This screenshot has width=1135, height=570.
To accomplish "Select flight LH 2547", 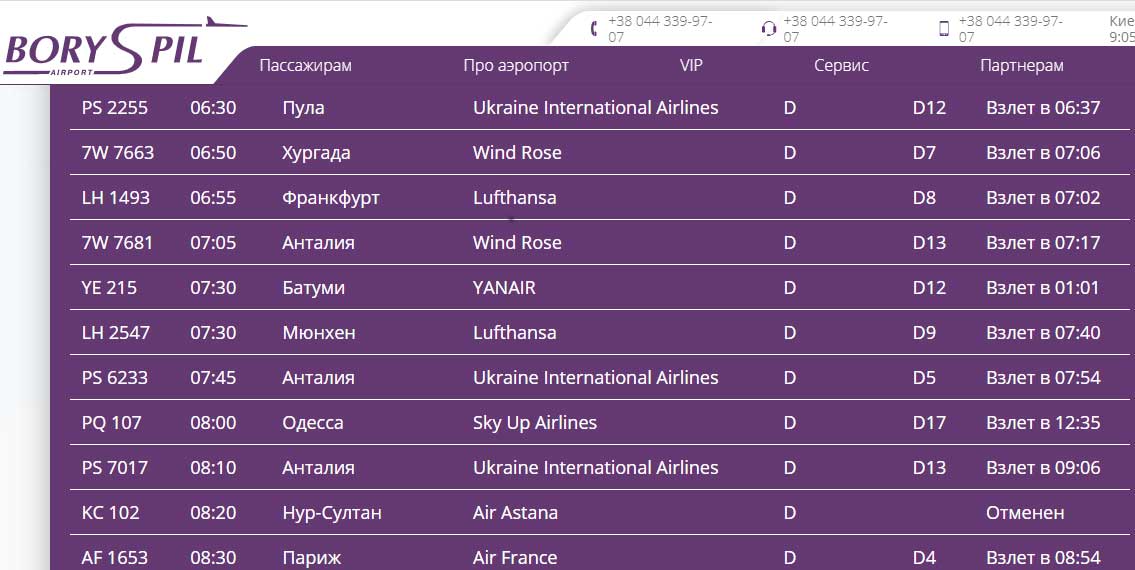I will coord(116,332).
